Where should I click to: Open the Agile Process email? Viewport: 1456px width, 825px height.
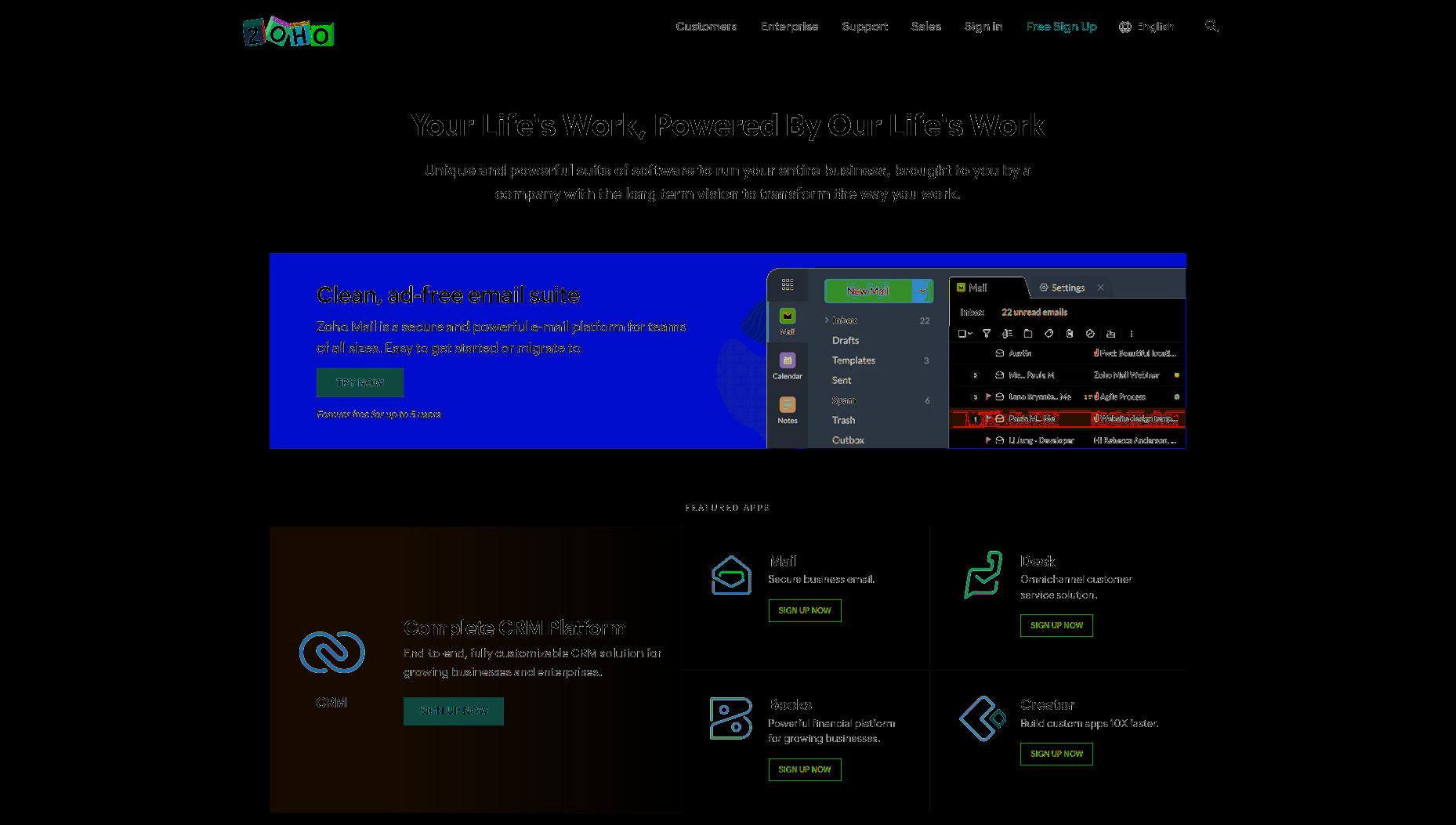1067,396
